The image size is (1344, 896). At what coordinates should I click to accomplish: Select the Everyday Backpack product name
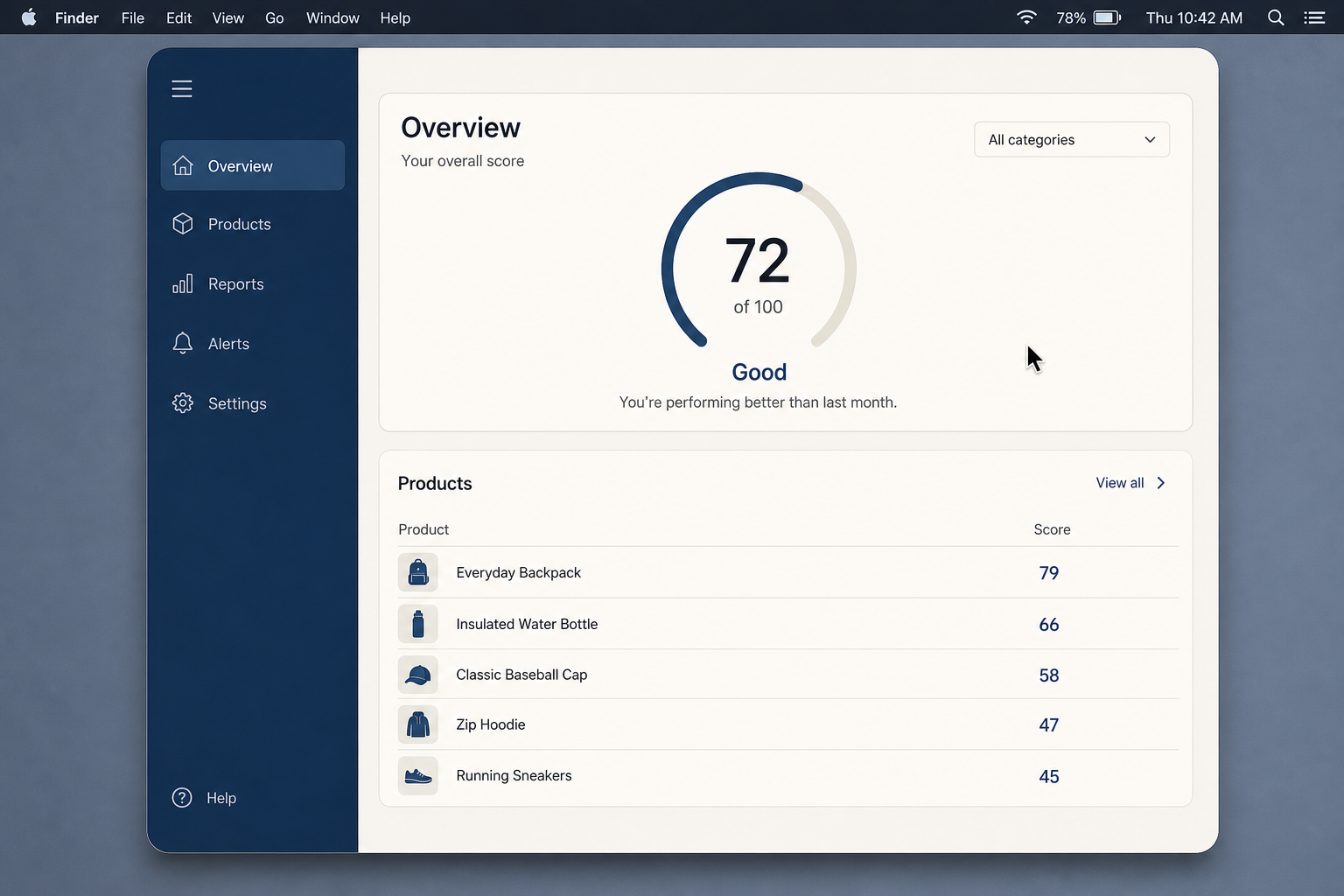click(x=519, y=572)
